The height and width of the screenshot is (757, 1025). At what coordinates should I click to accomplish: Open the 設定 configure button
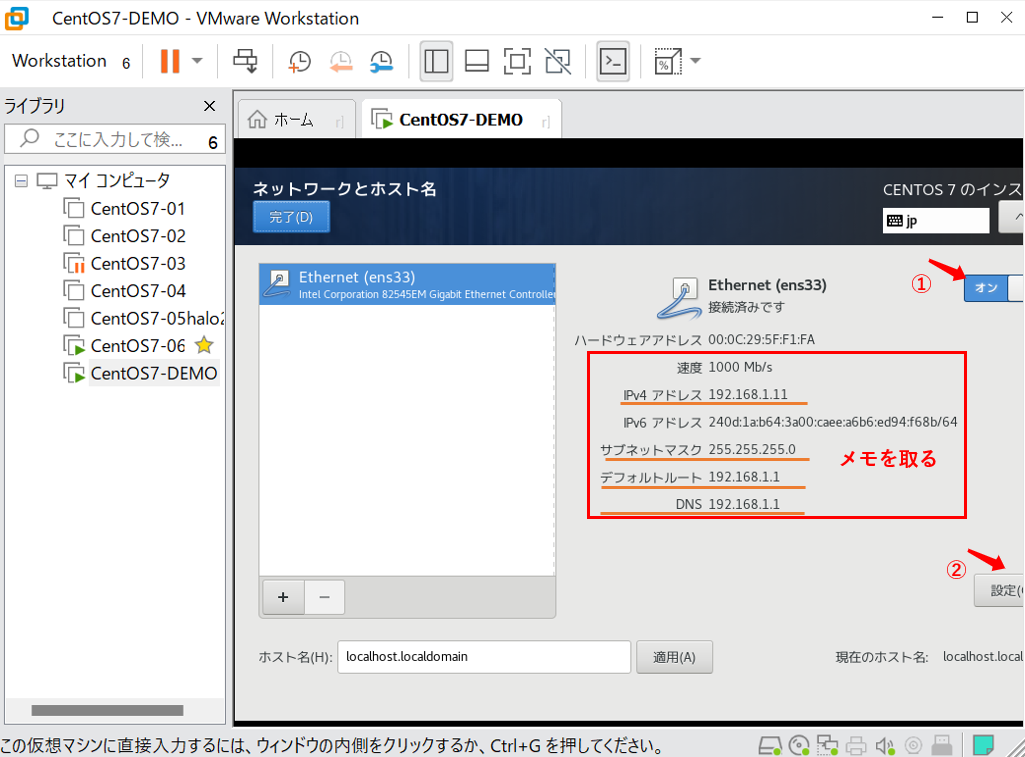coord(999,590)
